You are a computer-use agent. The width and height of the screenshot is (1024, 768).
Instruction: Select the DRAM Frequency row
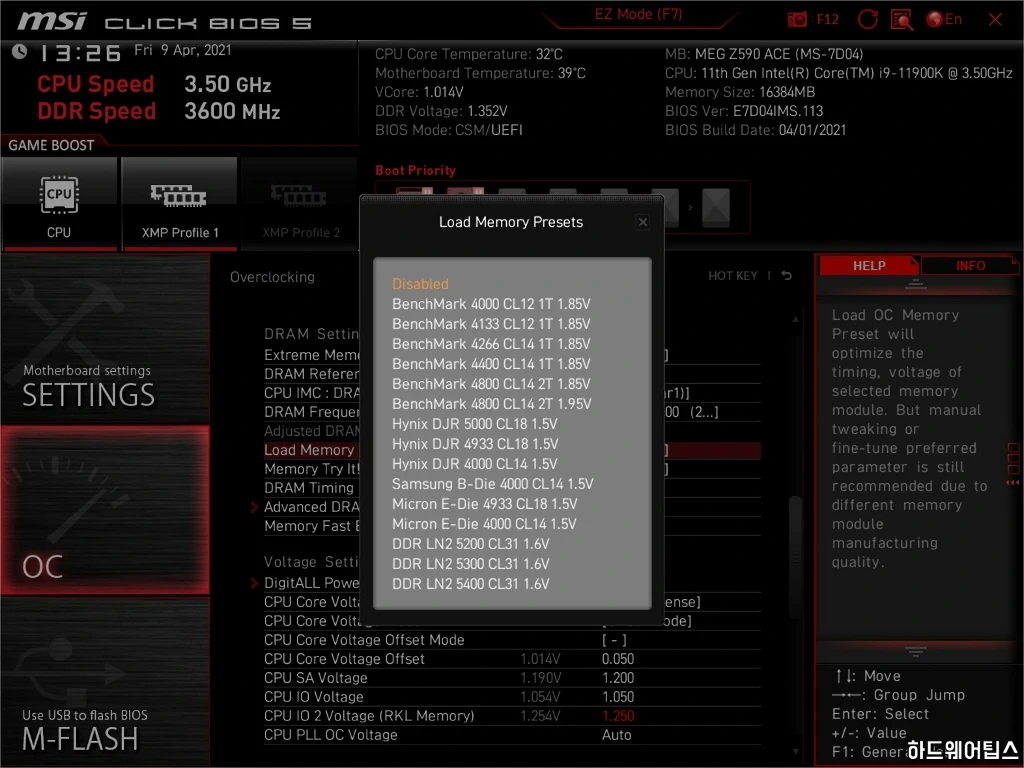coord(512,413)
